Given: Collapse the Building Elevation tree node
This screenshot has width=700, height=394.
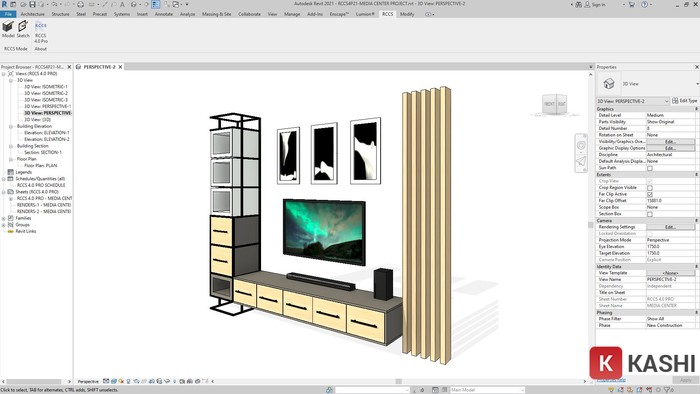Looking at the screenshot, I should (11, 126).
